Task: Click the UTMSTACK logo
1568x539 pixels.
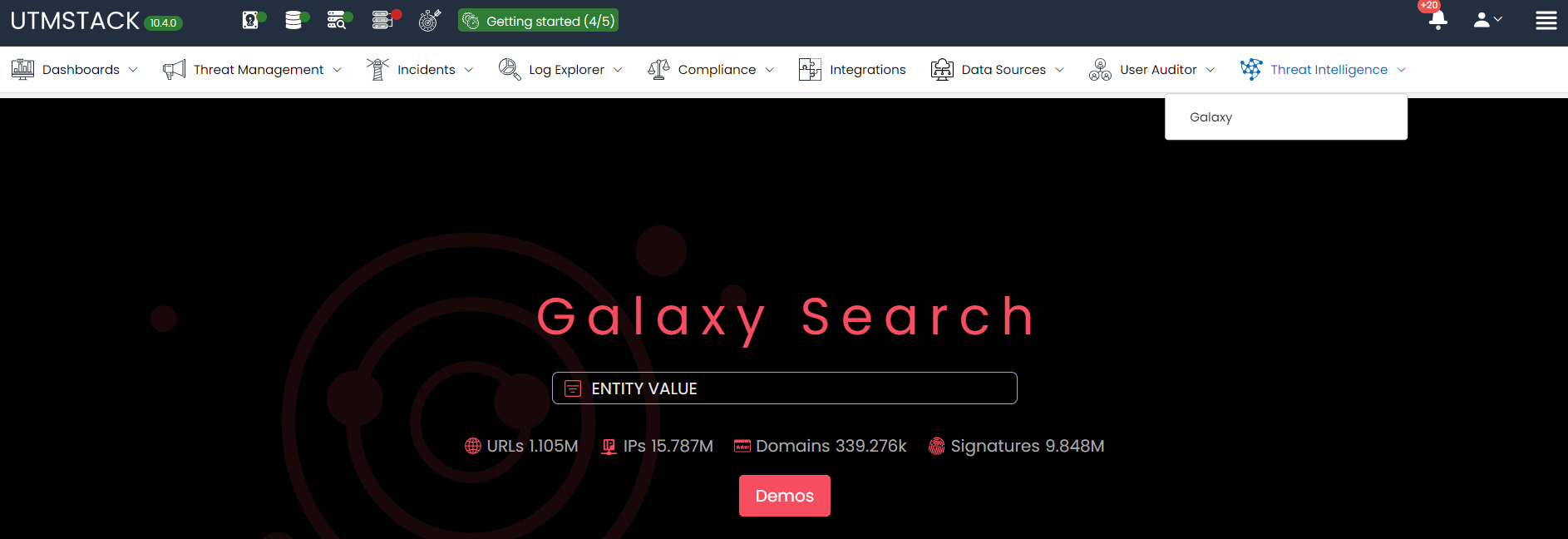Action: [75, 21]
